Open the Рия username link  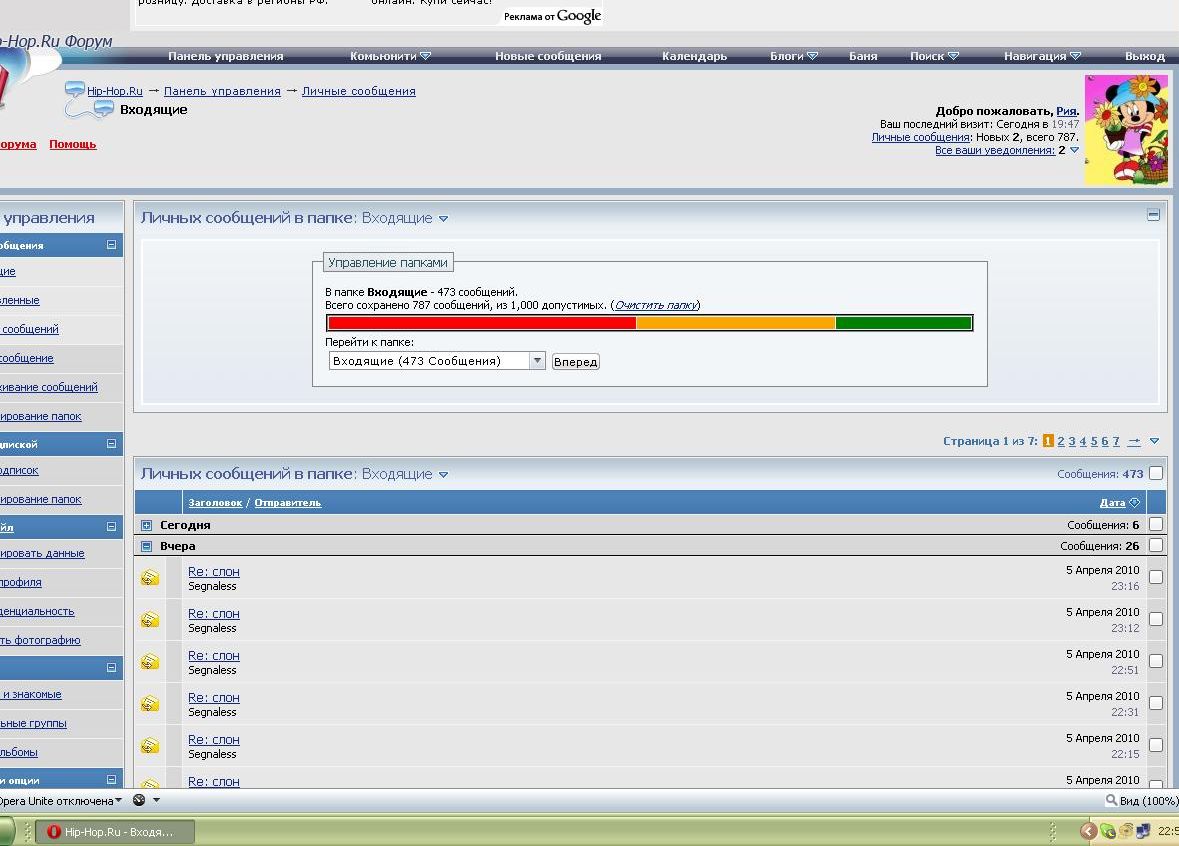pyautogui.click(x=1066, y=111)
